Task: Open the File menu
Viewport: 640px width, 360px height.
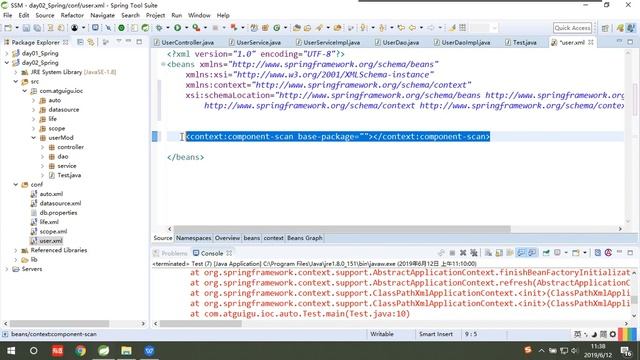Action: 8,15
